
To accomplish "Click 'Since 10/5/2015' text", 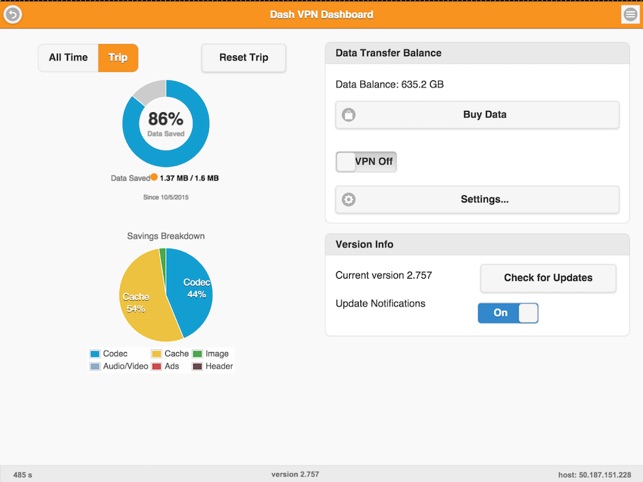I will click(166, 197).
